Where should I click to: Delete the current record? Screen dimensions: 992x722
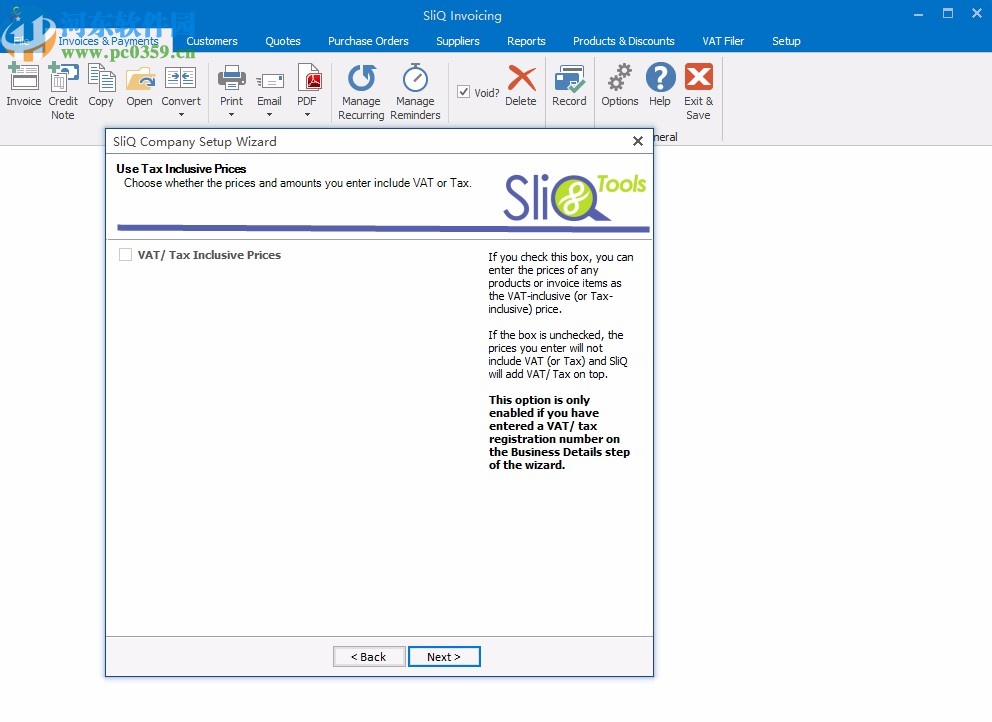pyautogui.click(x=521, y=88)
